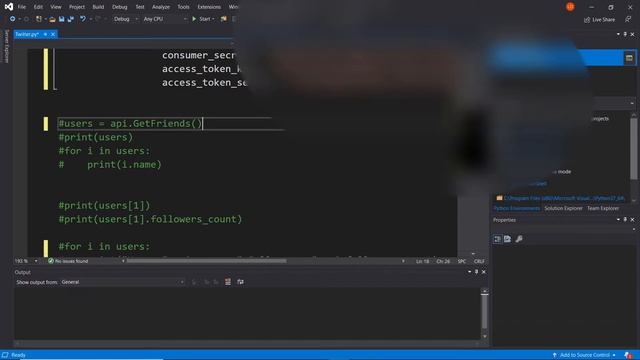Click the Send Feedback icon beside Live Share
The image size is (640, 360).
pyautogui.click(x=628, y=19)
